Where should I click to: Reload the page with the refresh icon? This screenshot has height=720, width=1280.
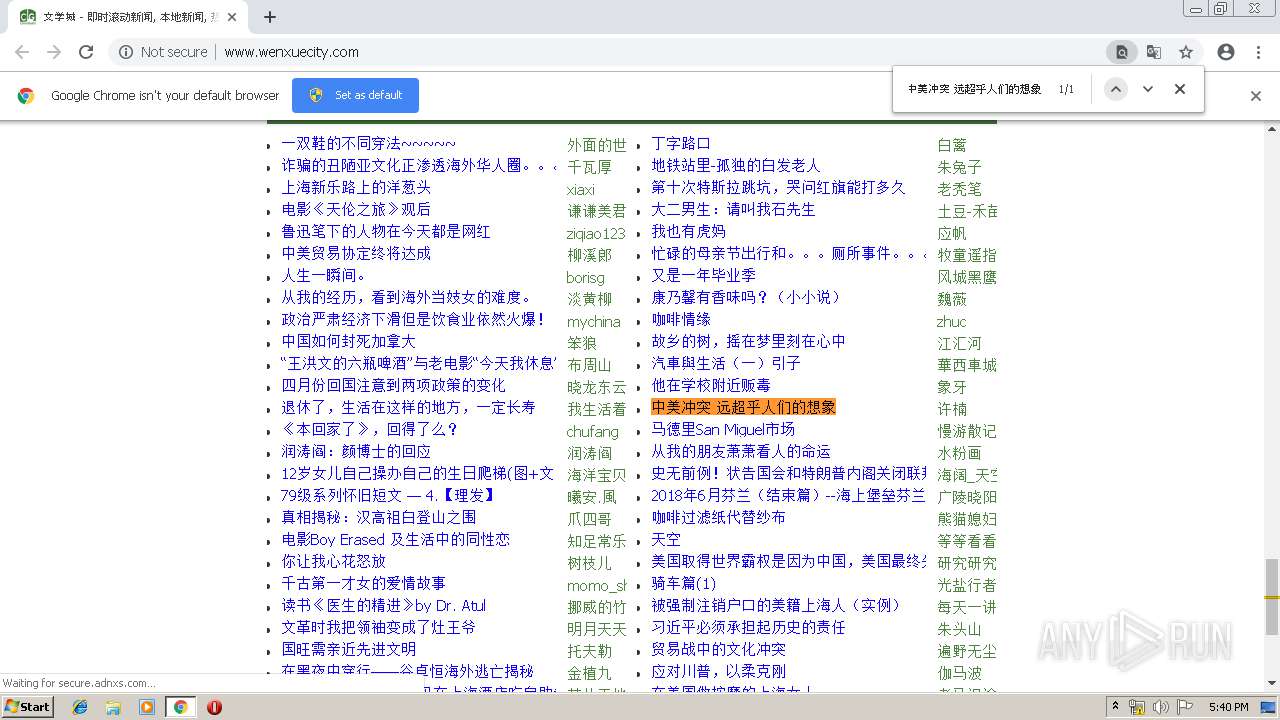click(x=86, y=52)
